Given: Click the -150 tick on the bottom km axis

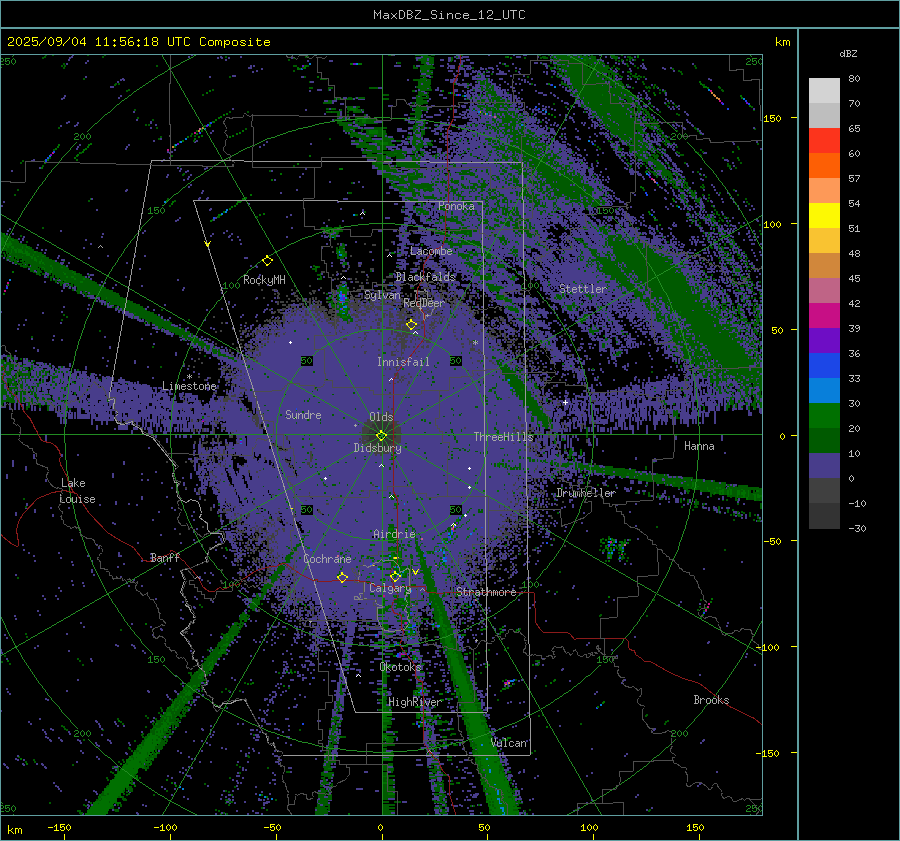Looking at the screenshot, I should click(x=59, y=827).
